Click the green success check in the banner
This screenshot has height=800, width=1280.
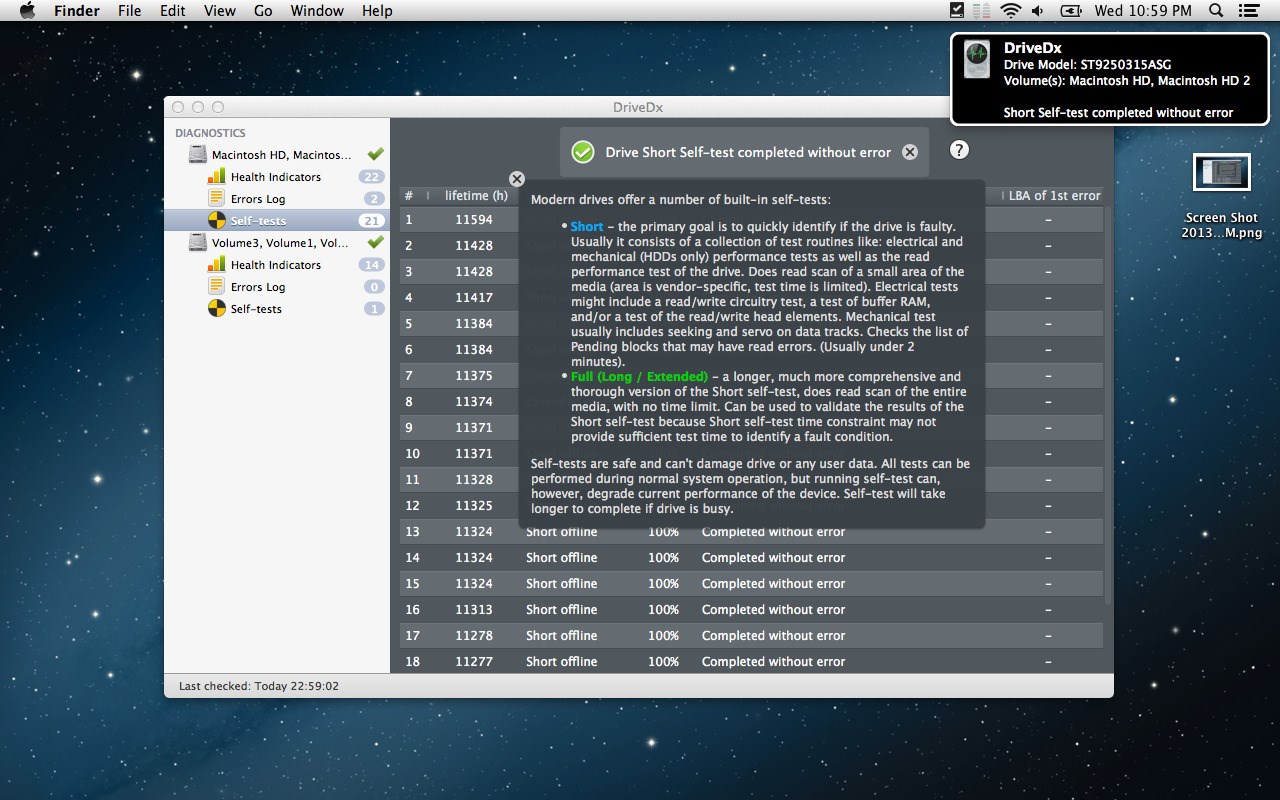pyautogui.click(x=583, y=152)
